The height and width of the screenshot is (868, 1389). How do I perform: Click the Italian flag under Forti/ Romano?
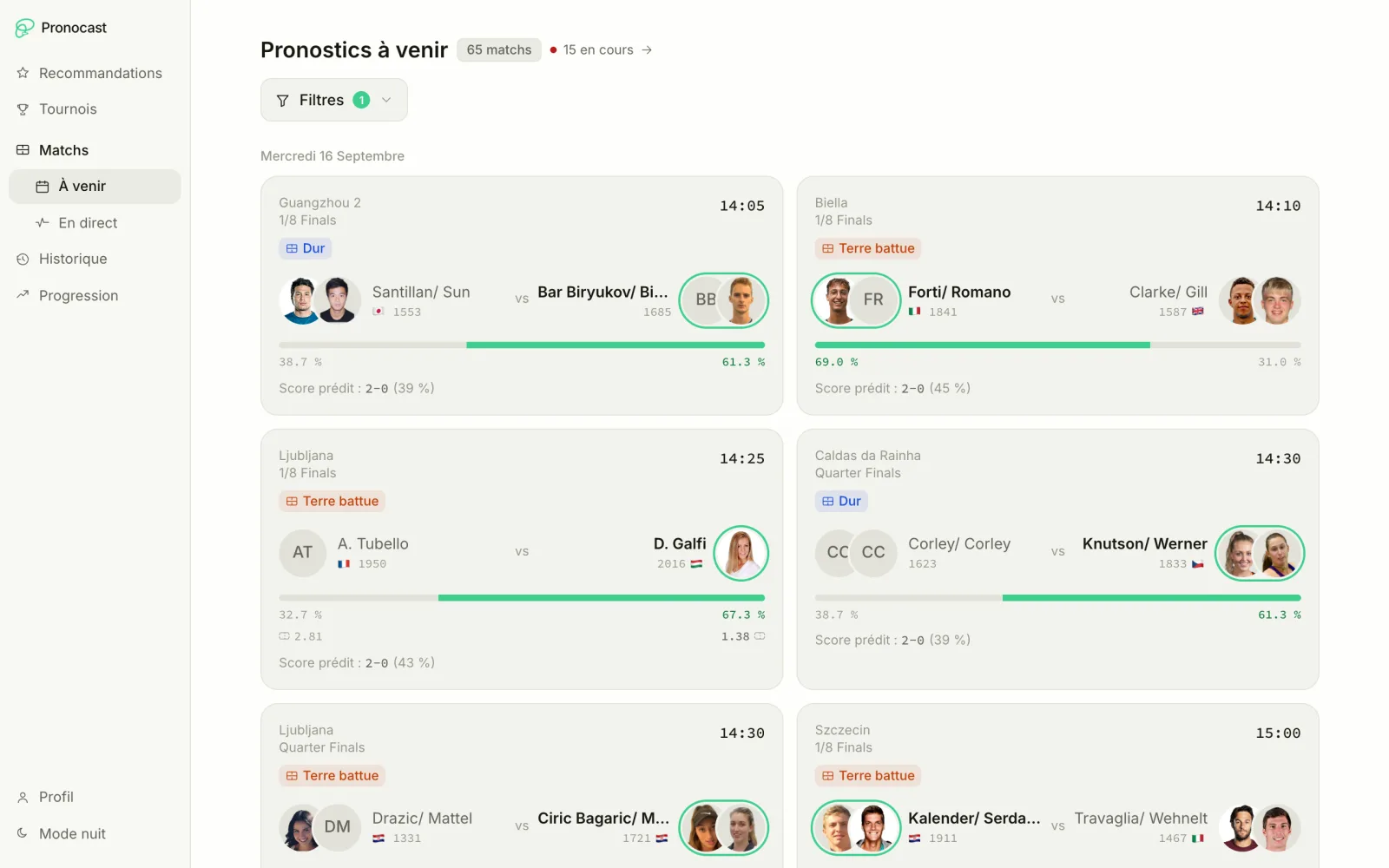pos(914,312)
